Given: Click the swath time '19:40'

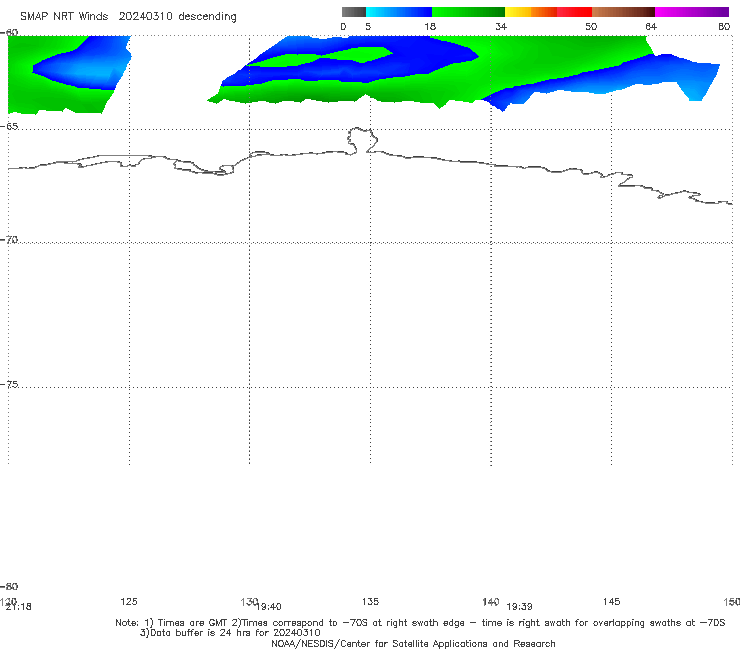Looking at the screenshot, I should click(x=269, y=607).
